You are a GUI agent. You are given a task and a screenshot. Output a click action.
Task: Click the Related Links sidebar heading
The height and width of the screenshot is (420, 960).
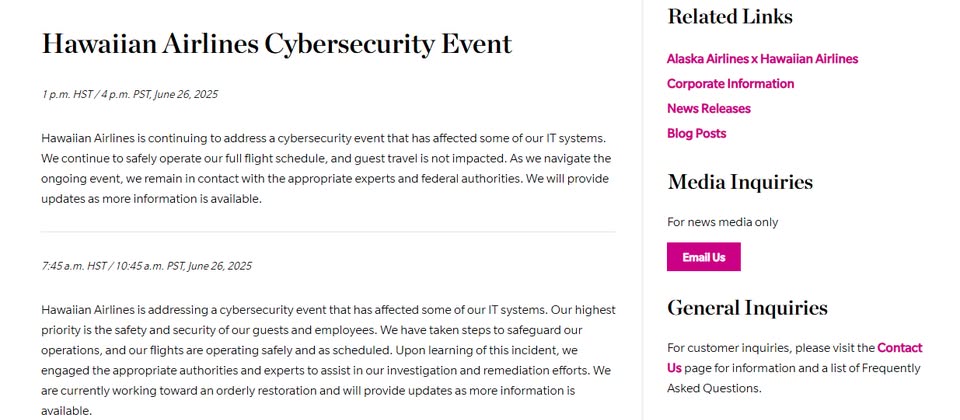[730, 16]
